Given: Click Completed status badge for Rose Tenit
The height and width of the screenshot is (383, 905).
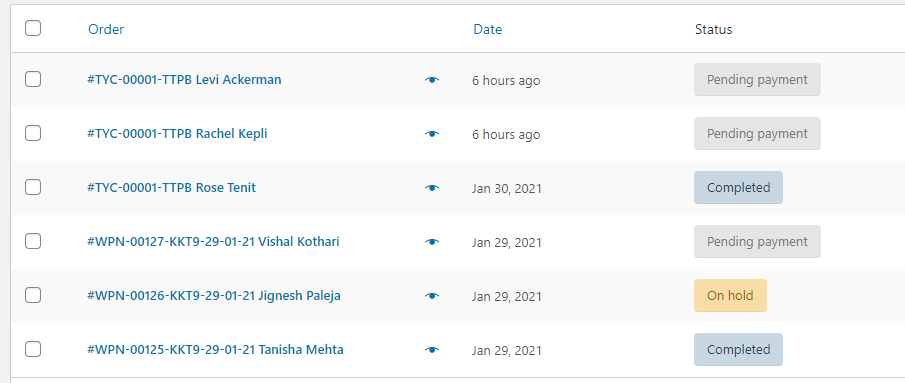Looking at the screenshot, I should [x=738, y=187].
